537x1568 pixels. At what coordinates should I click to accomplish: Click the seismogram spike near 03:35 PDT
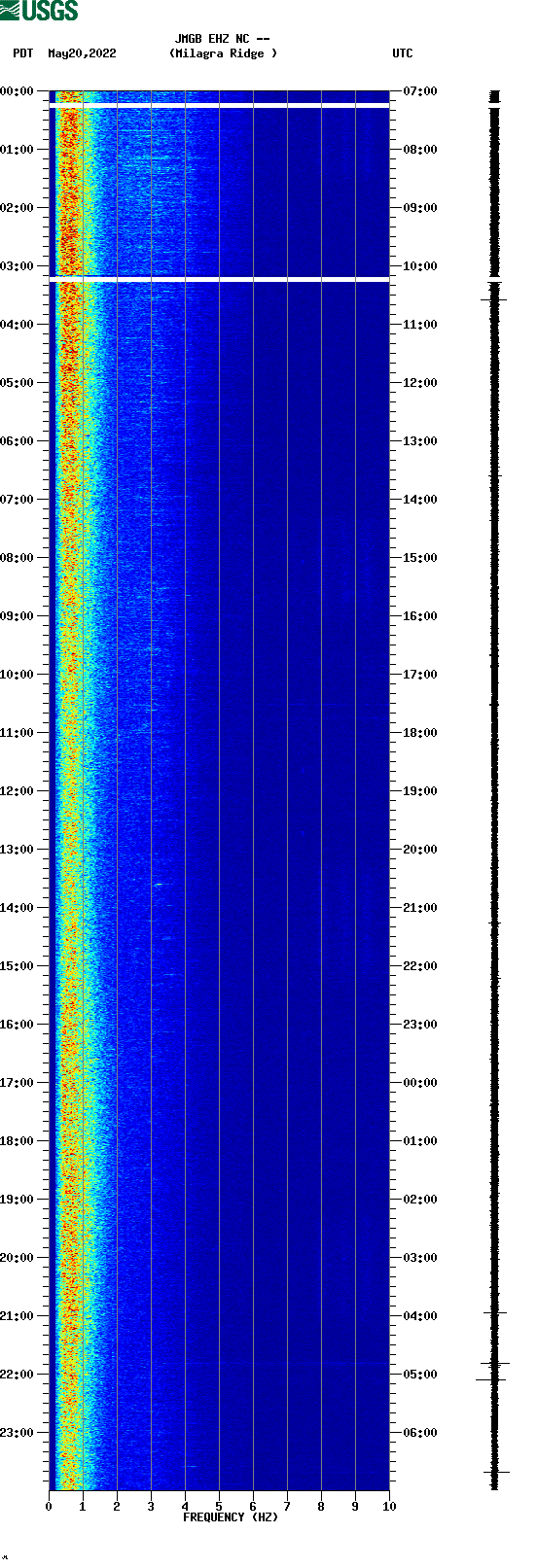pos(494,299)
